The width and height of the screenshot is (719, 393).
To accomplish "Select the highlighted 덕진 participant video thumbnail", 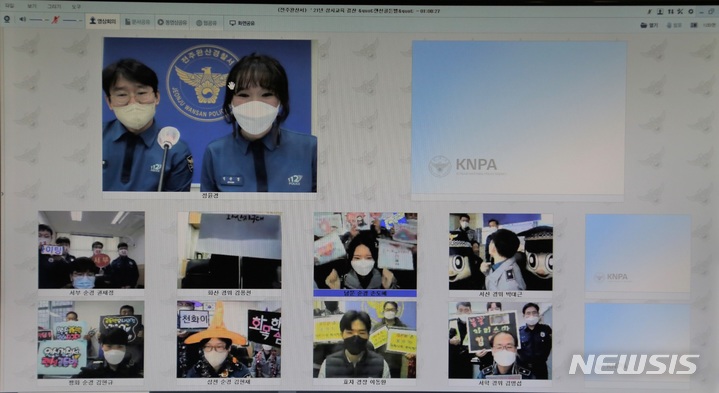I will [x=365, y=254].
